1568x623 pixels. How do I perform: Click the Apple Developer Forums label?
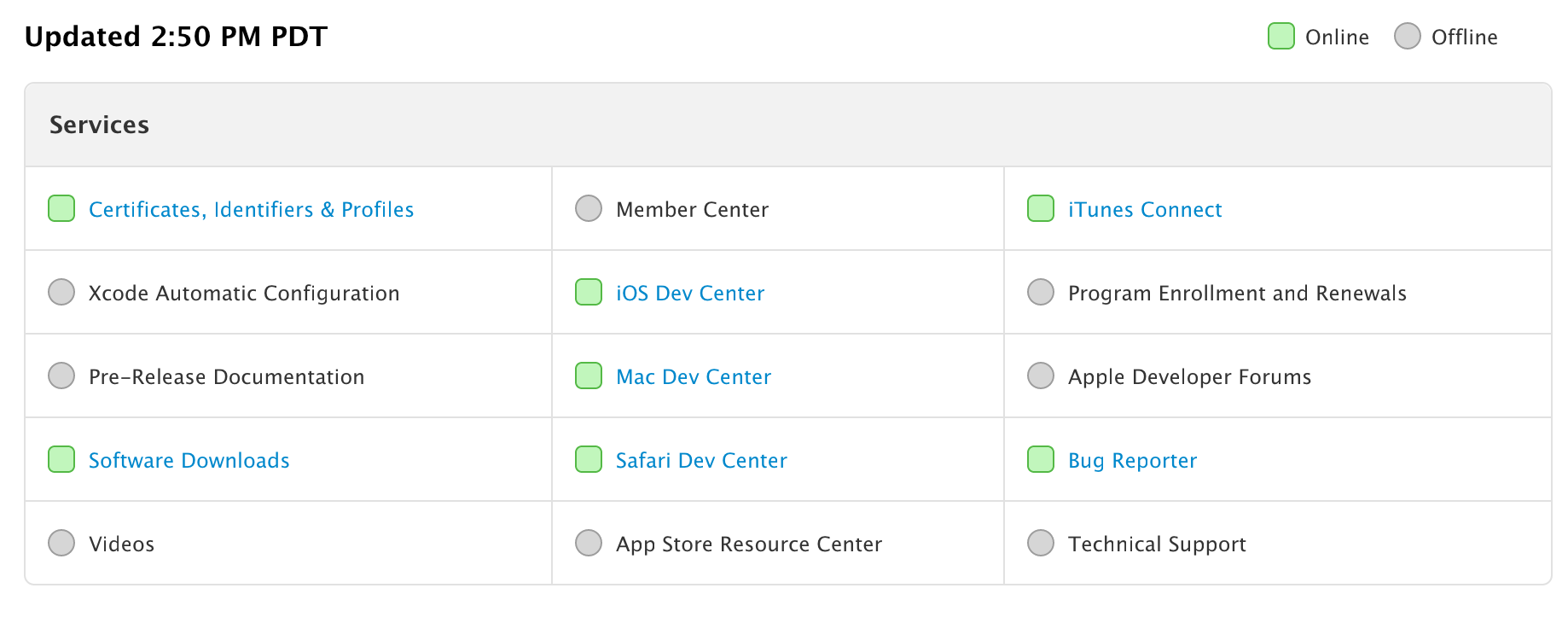[x=1189, y=377]
